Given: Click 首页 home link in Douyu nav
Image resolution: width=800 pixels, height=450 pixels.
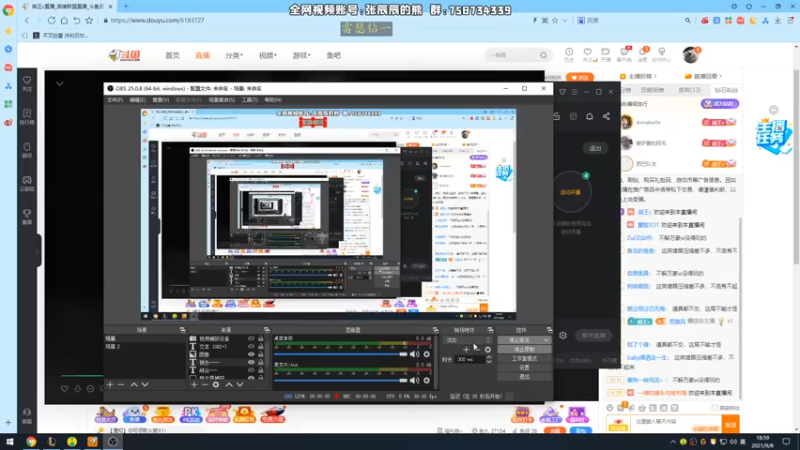Looking at the screenshot, I should click(x=172, y=55).
